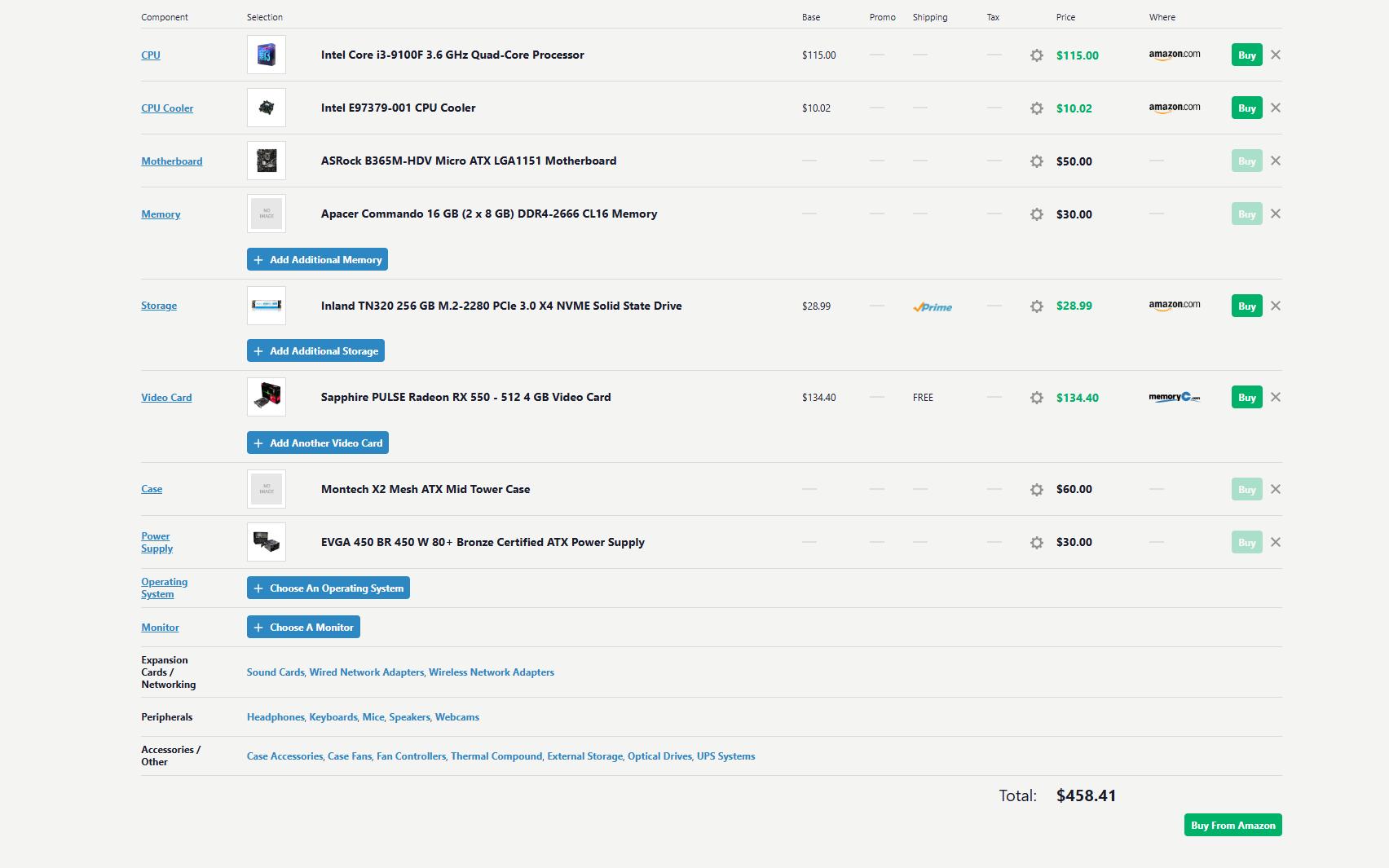
Task: Browse Keyboards link
Action: coord(333,717)
